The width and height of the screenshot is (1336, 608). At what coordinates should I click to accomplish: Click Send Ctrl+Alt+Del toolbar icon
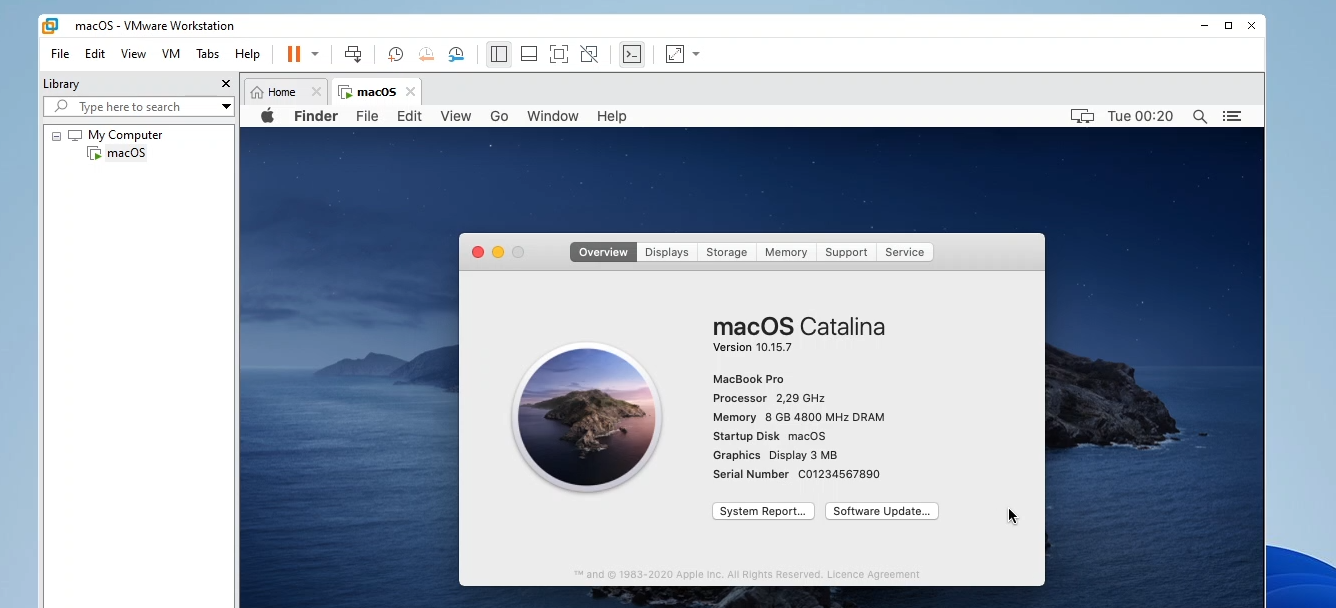click(352, 54)
